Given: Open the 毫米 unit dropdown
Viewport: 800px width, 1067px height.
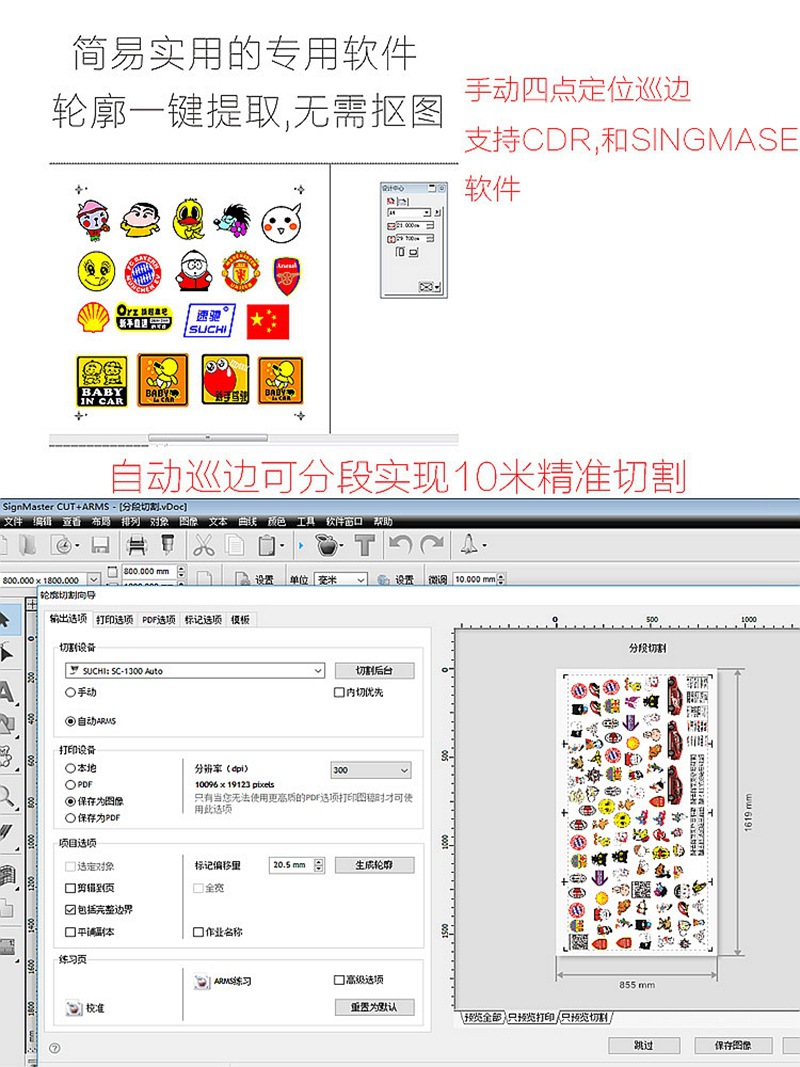Looking at the screenshot, I should (x=341, y=580).
